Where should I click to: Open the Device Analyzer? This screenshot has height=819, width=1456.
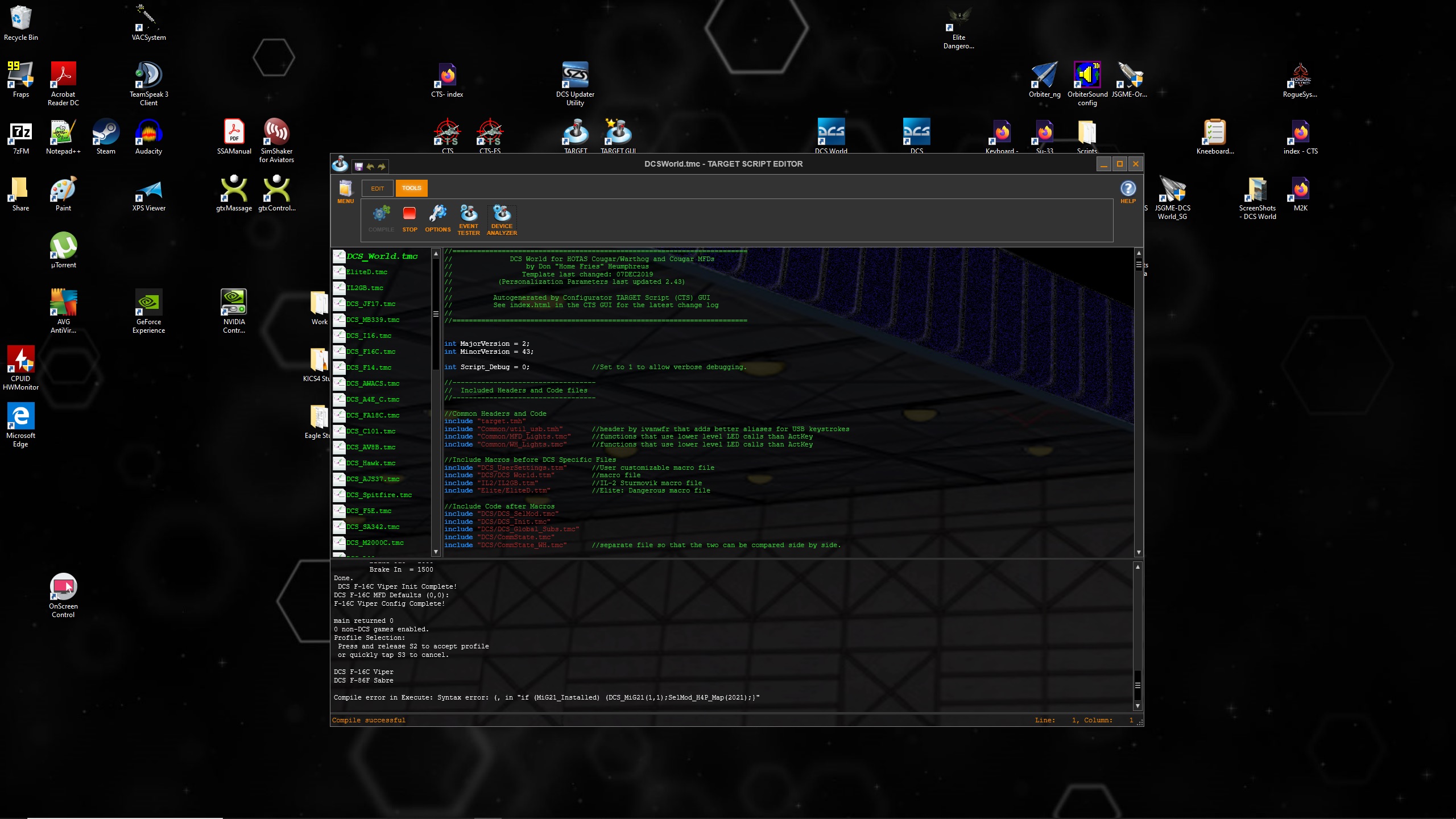tap(502, 220)
